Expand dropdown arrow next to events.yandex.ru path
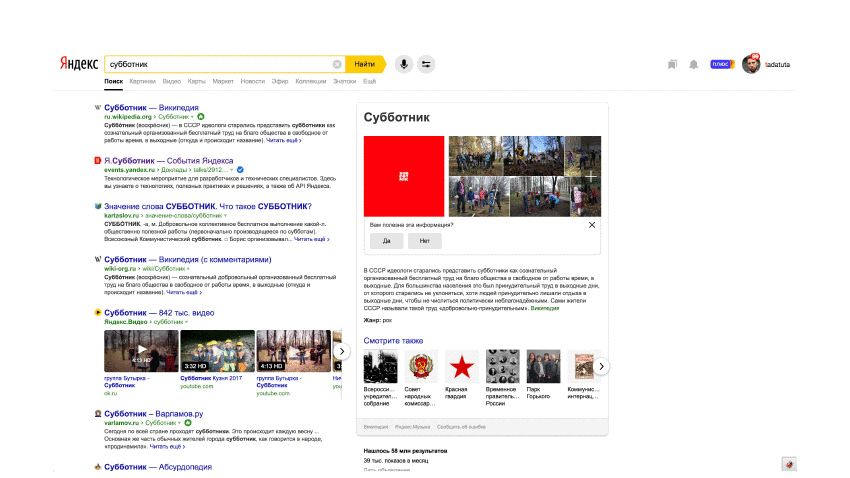 tap(231, 170)
